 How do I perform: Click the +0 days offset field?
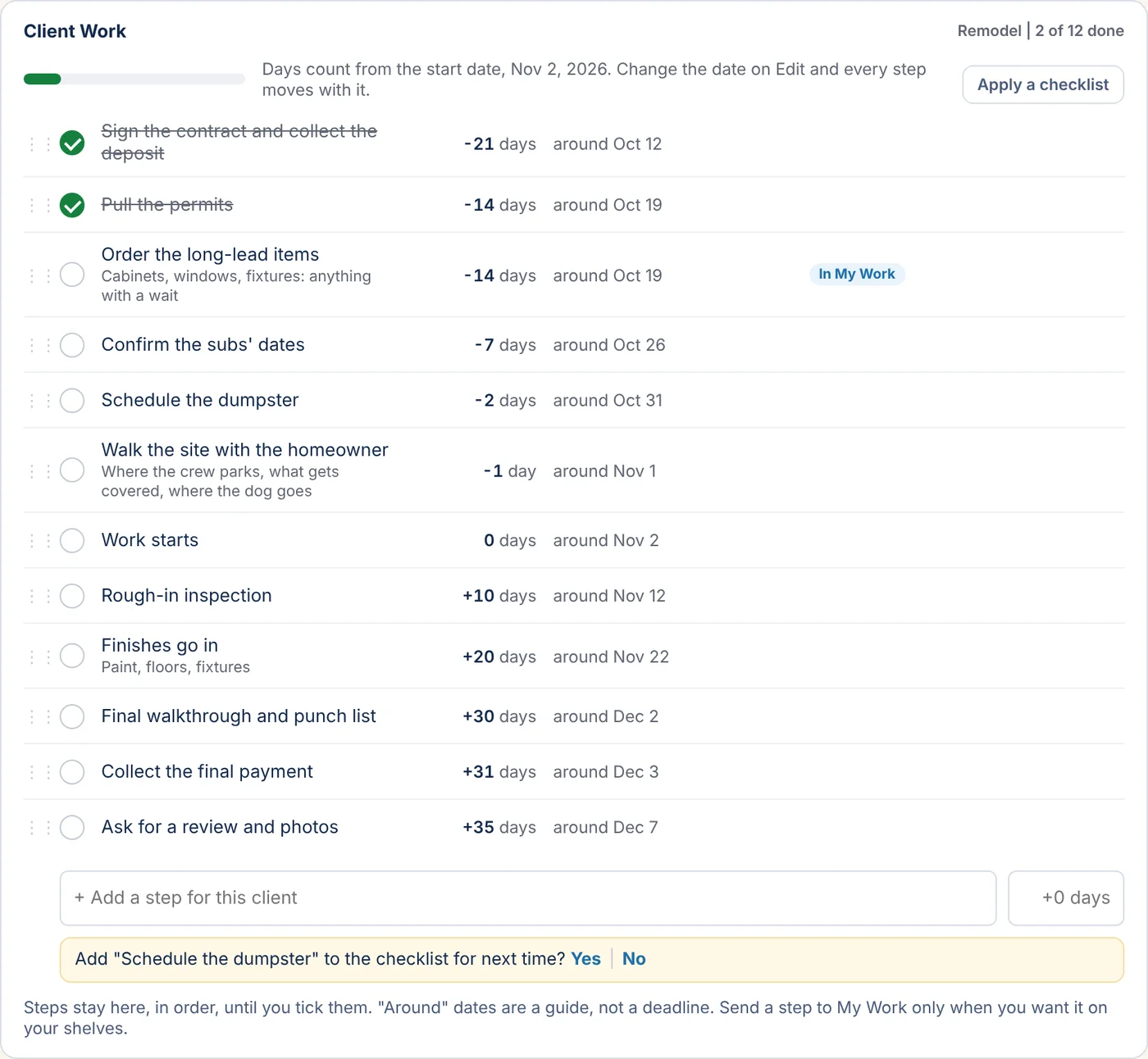point(1066,898)
